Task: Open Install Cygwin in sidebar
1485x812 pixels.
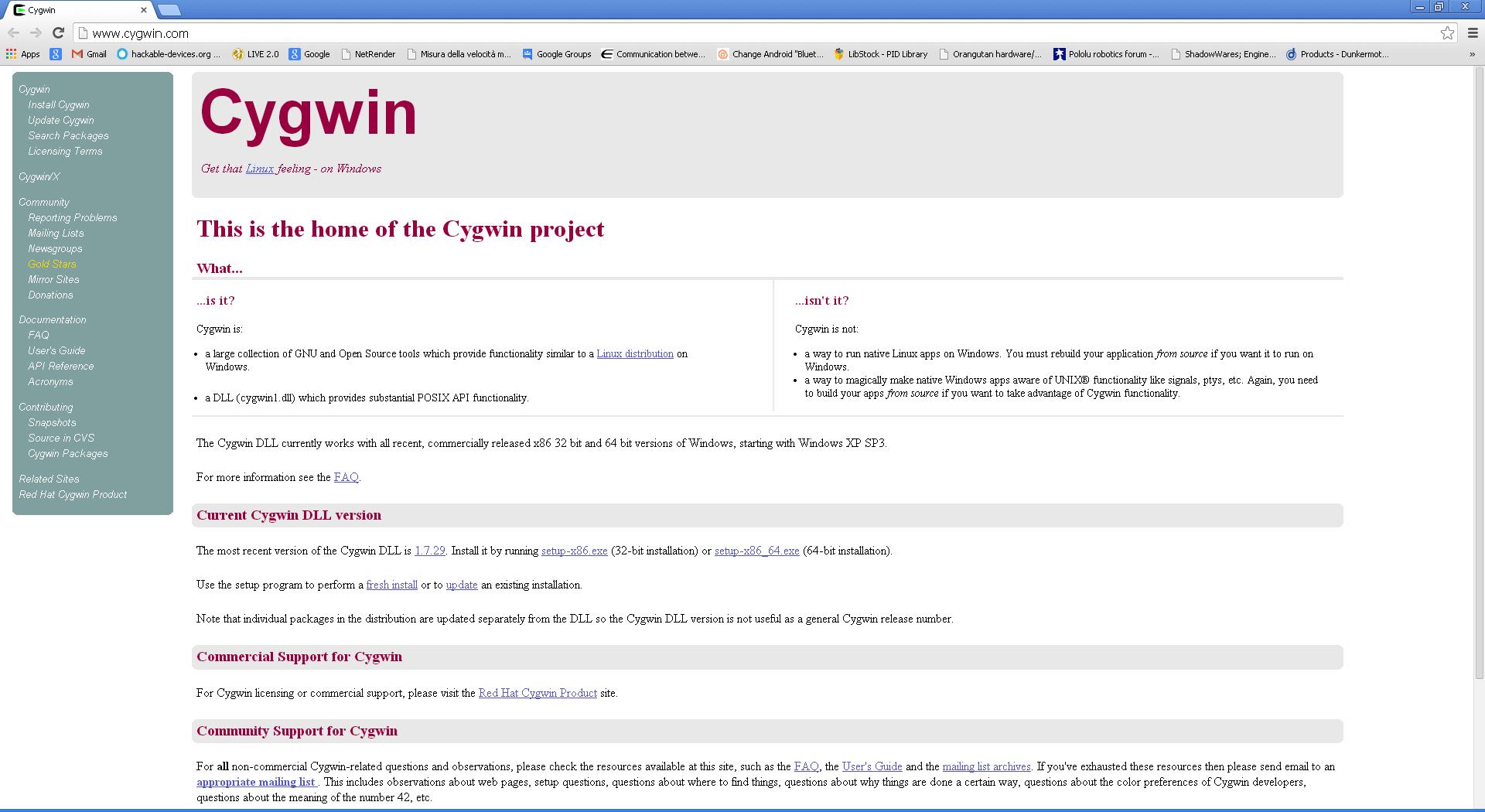Action: click(59, 105)
